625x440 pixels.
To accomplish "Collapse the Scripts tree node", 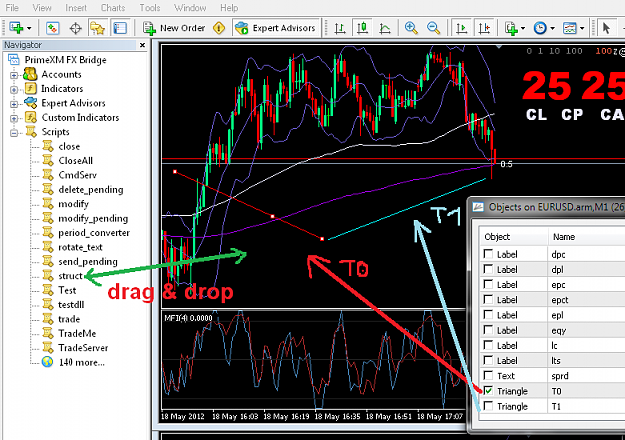I will point(14,133).
